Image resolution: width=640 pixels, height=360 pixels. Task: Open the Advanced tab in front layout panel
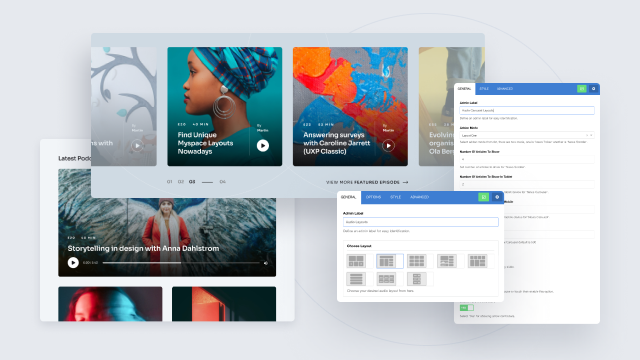pyautogui.click(x=419, y=197)
